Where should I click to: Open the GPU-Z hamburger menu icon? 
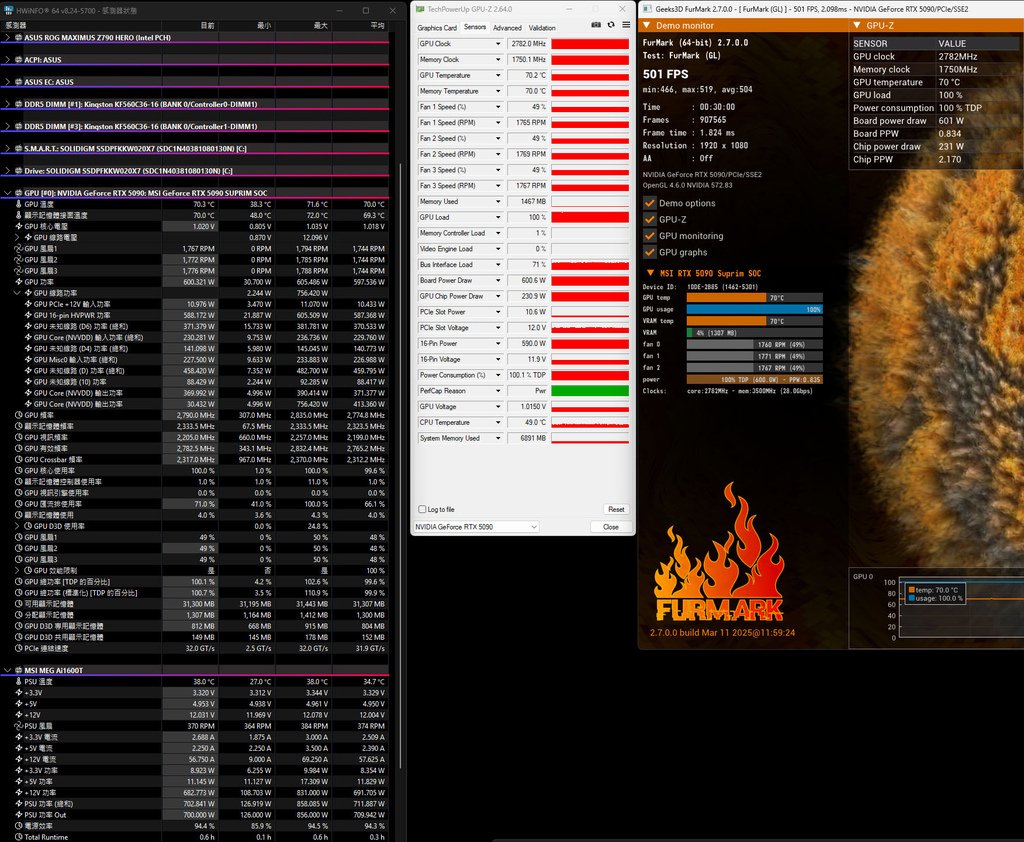point(626,25)
